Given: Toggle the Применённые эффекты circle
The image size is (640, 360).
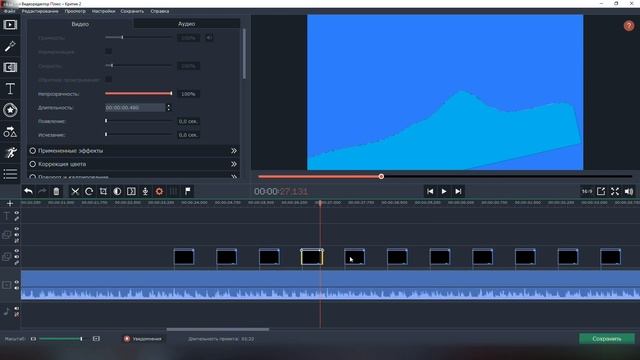Looking at the screenshot, I should 33,151.
